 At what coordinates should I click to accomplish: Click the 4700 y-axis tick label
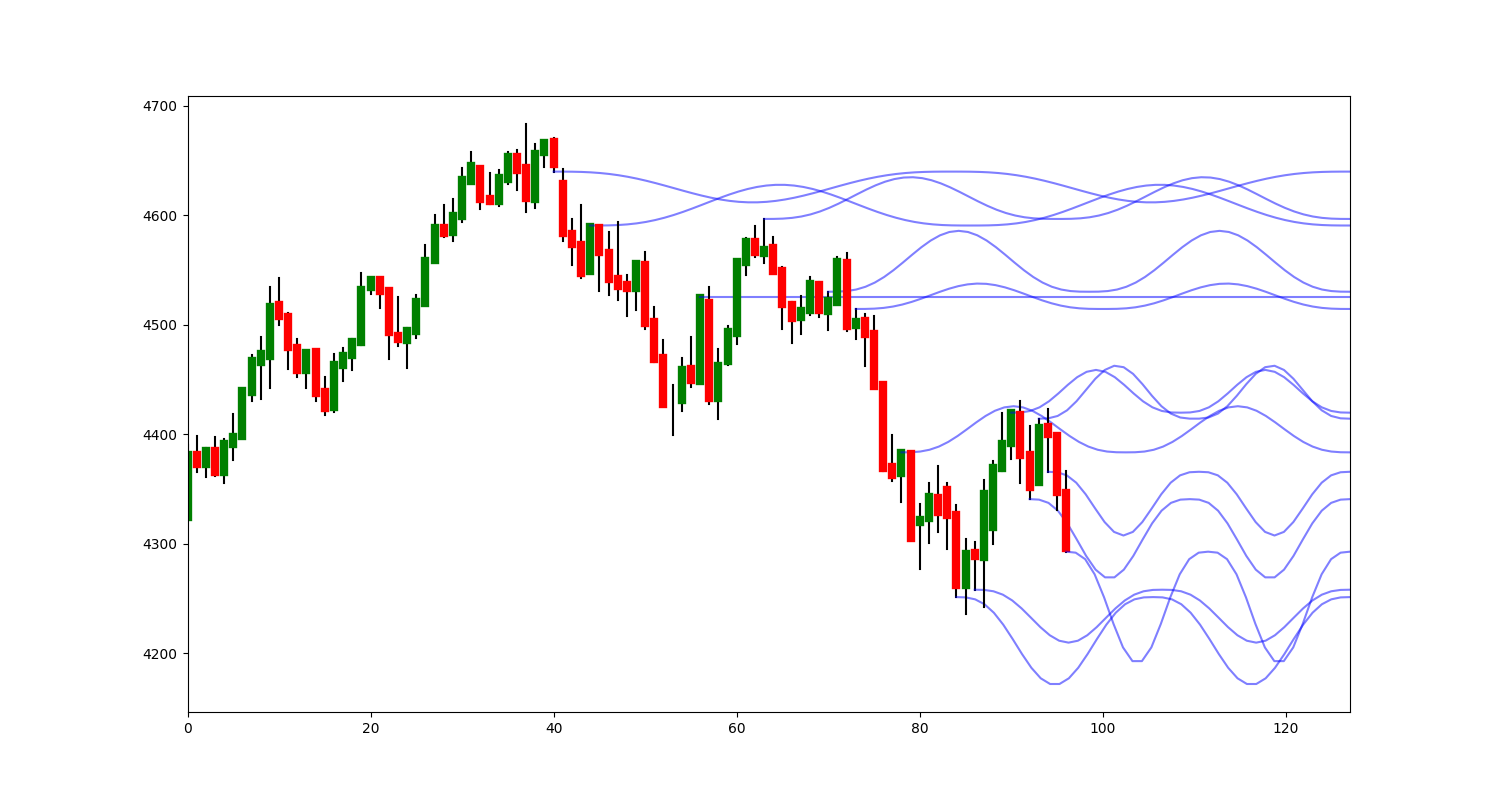tap(161, 106)
